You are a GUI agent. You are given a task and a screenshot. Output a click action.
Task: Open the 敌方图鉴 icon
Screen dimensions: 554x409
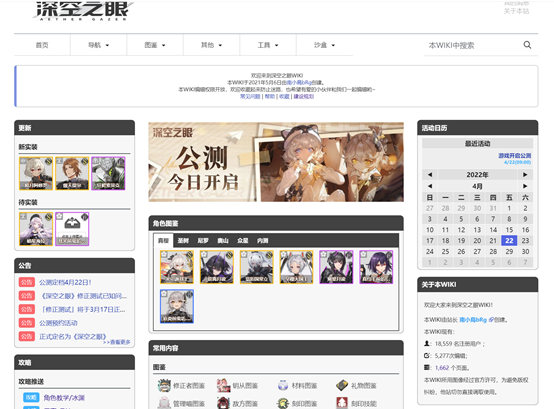pos(223,403)
